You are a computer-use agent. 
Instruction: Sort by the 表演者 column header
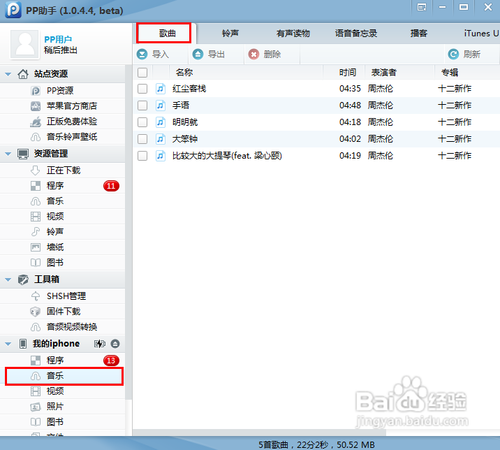coord(384,72)
